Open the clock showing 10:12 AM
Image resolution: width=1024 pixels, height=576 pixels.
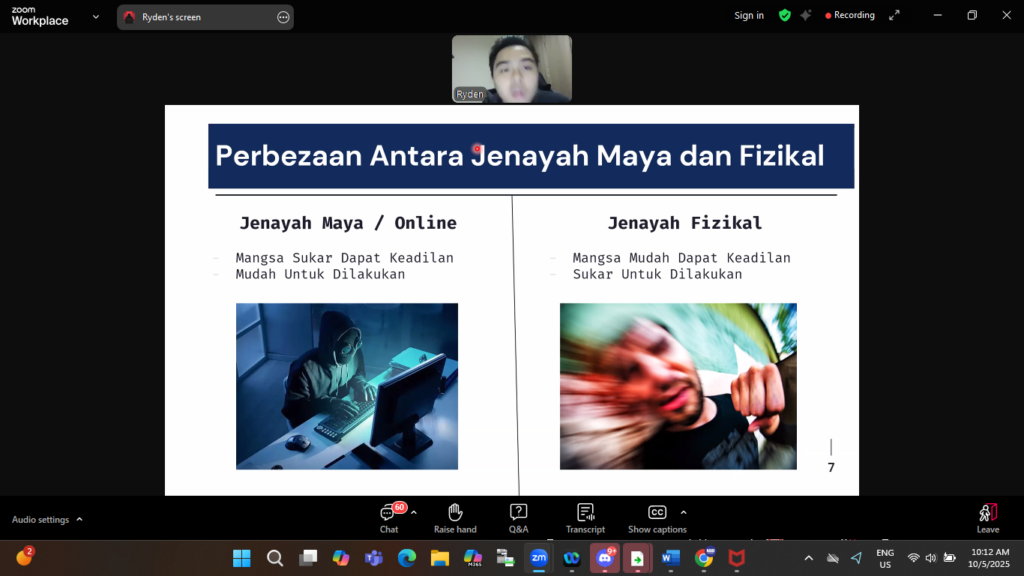989,558
